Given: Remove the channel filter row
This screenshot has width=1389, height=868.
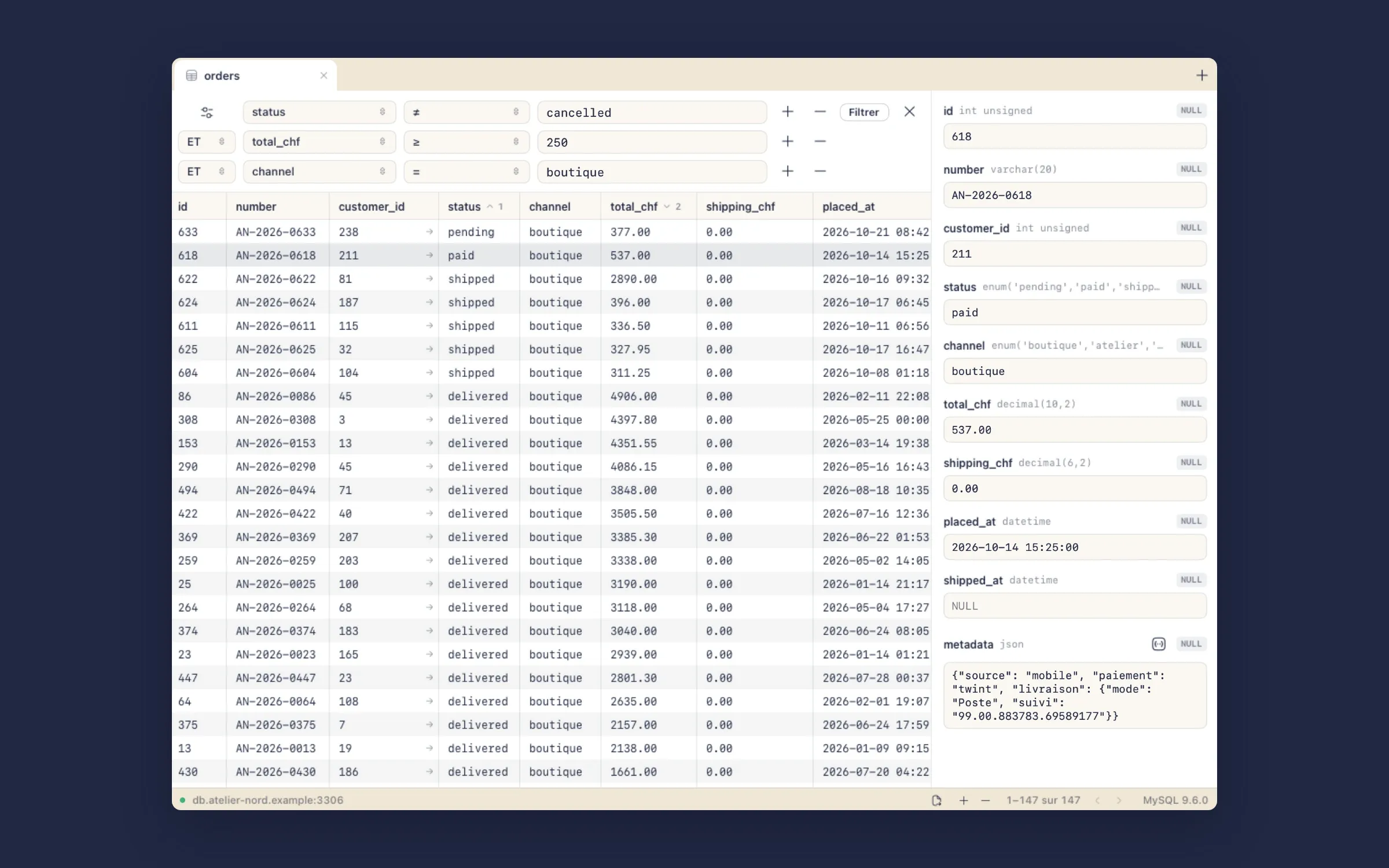Looking at the screenshot, I should 820,171.
